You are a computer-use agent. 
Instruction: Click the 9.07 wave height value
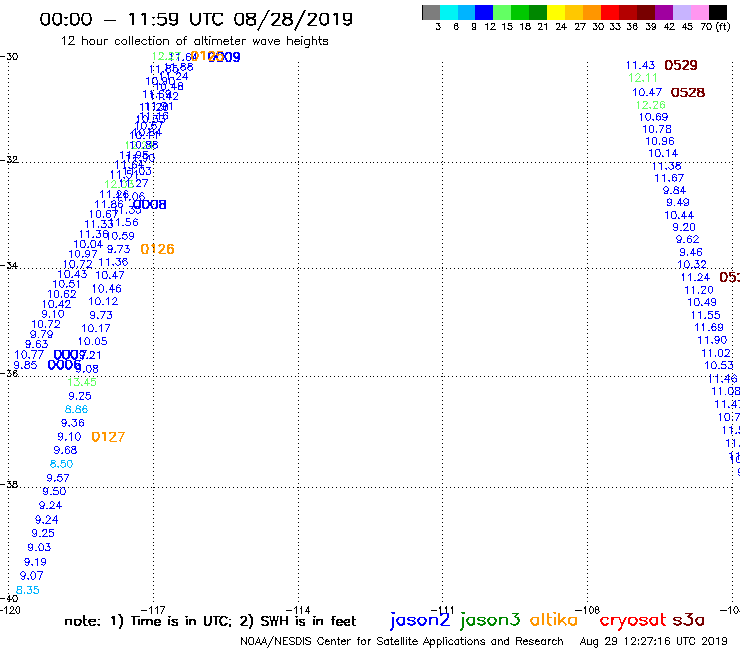(32, 576)
